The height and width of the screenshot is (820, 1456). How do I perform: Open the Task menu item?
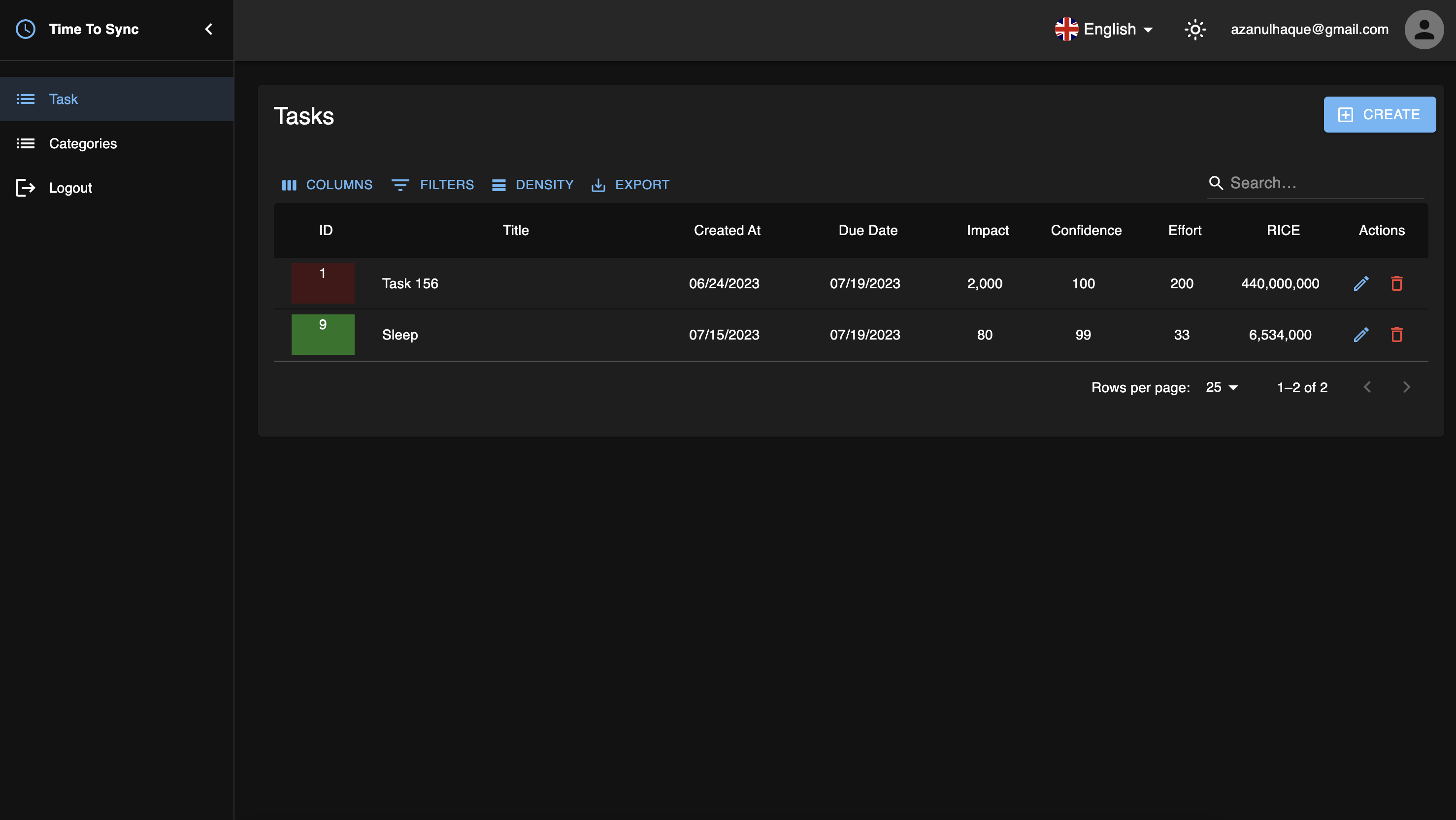[117, 99]
